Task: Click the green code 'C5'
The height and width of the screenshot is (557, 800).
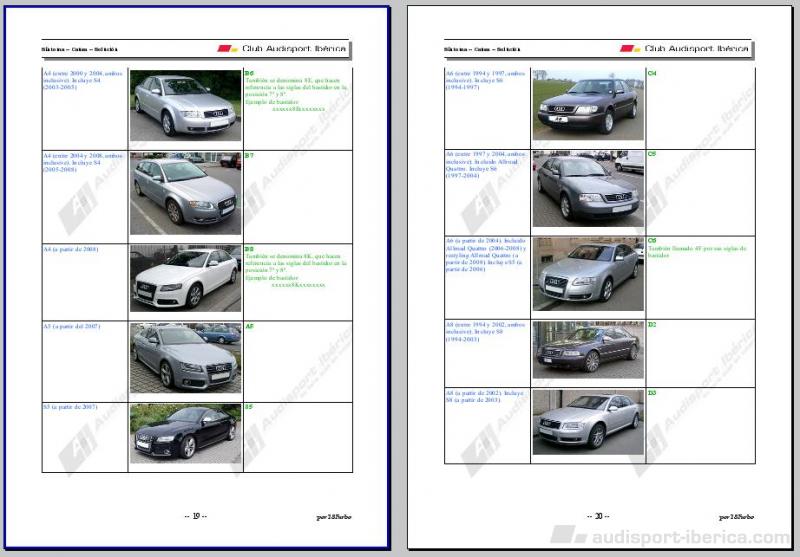Action: [x=652, y=154]
